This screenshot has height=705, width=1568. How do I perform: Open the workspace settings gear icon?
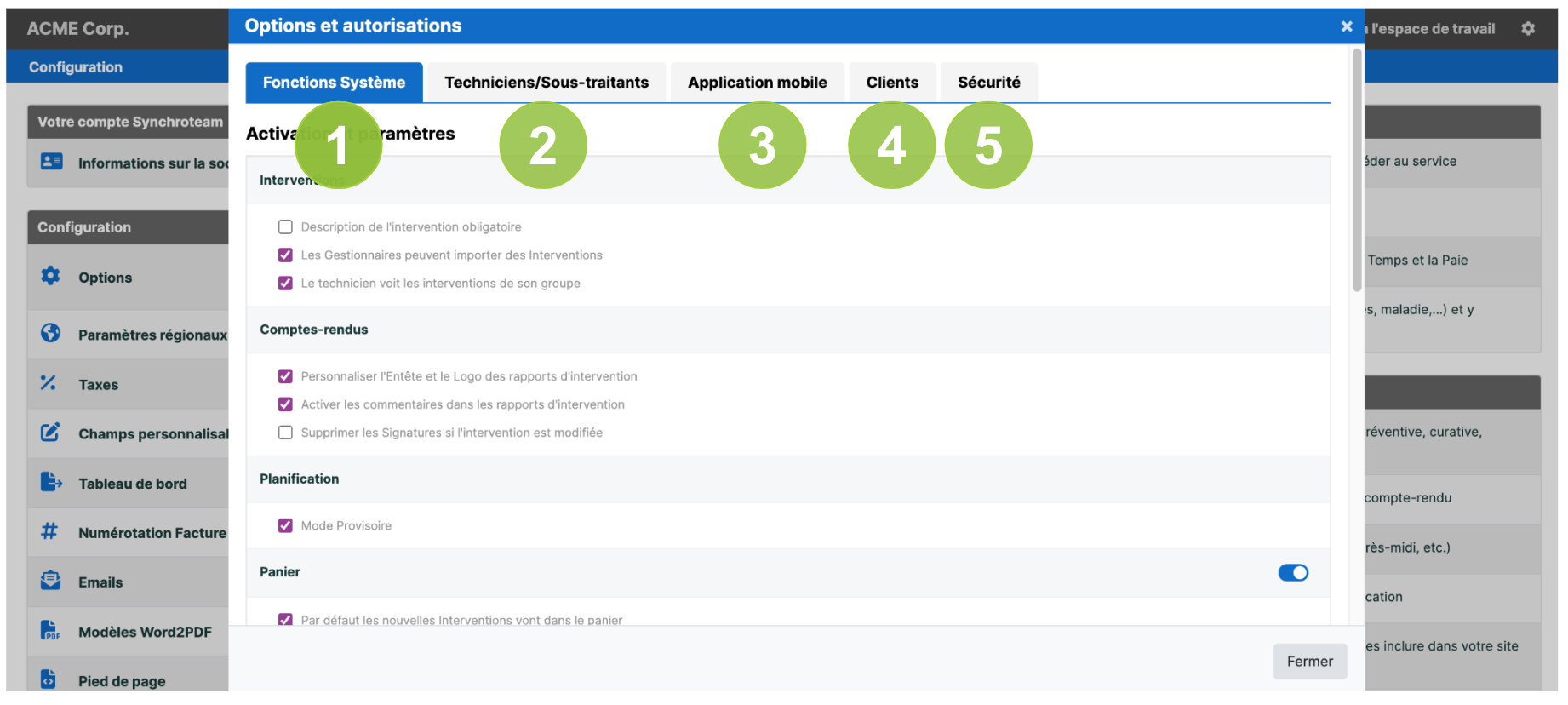(1528, 28)
